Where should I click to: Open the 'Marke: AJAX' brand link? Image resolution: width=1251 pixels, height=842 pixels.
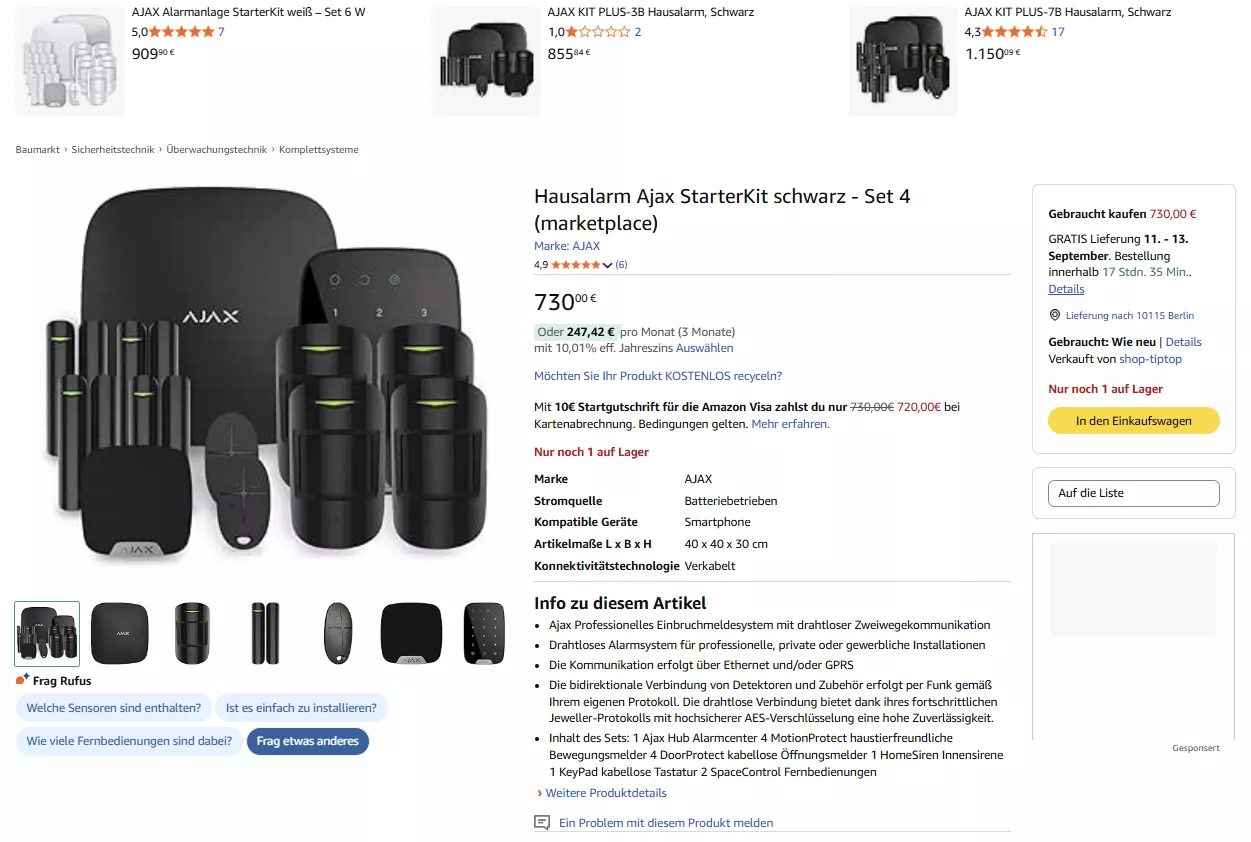click(x=567, y=246)
